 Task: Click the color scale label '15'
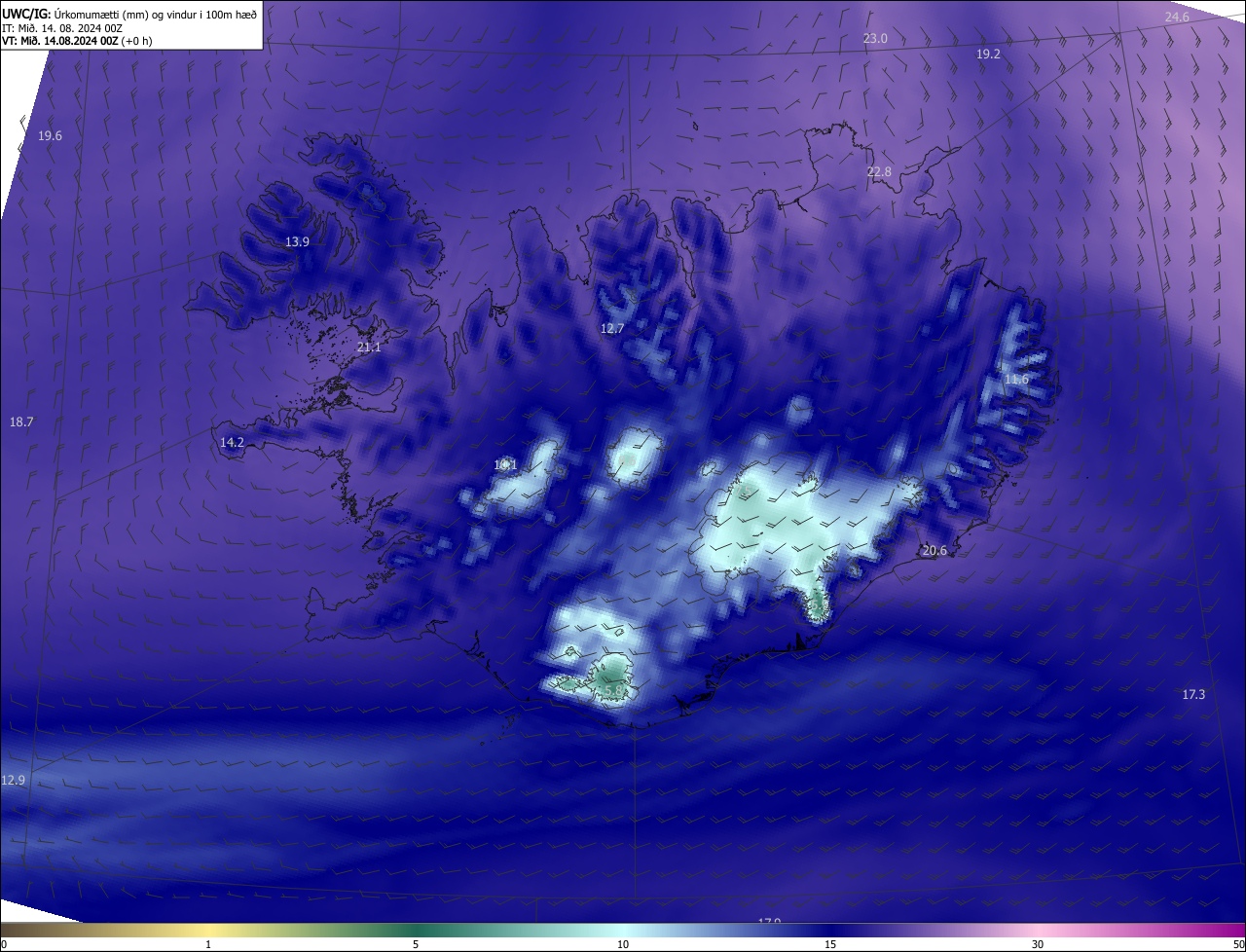[830, 944]
